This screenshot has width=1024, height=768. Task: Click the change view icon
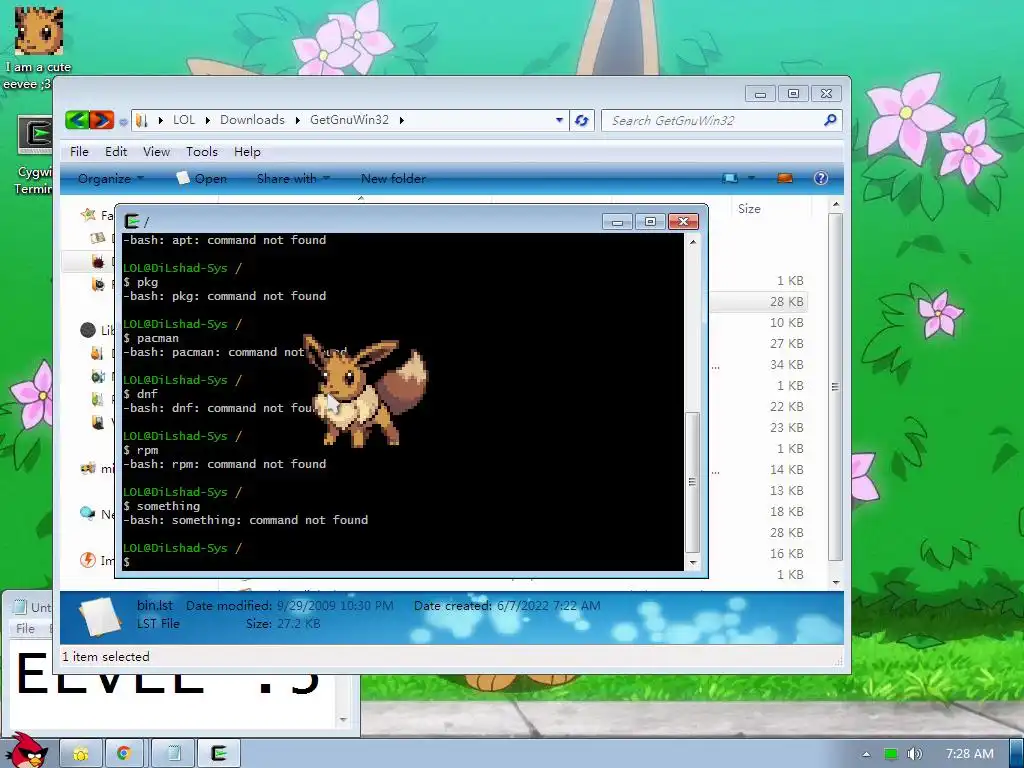pyautogui.click(x=730, y=178)
